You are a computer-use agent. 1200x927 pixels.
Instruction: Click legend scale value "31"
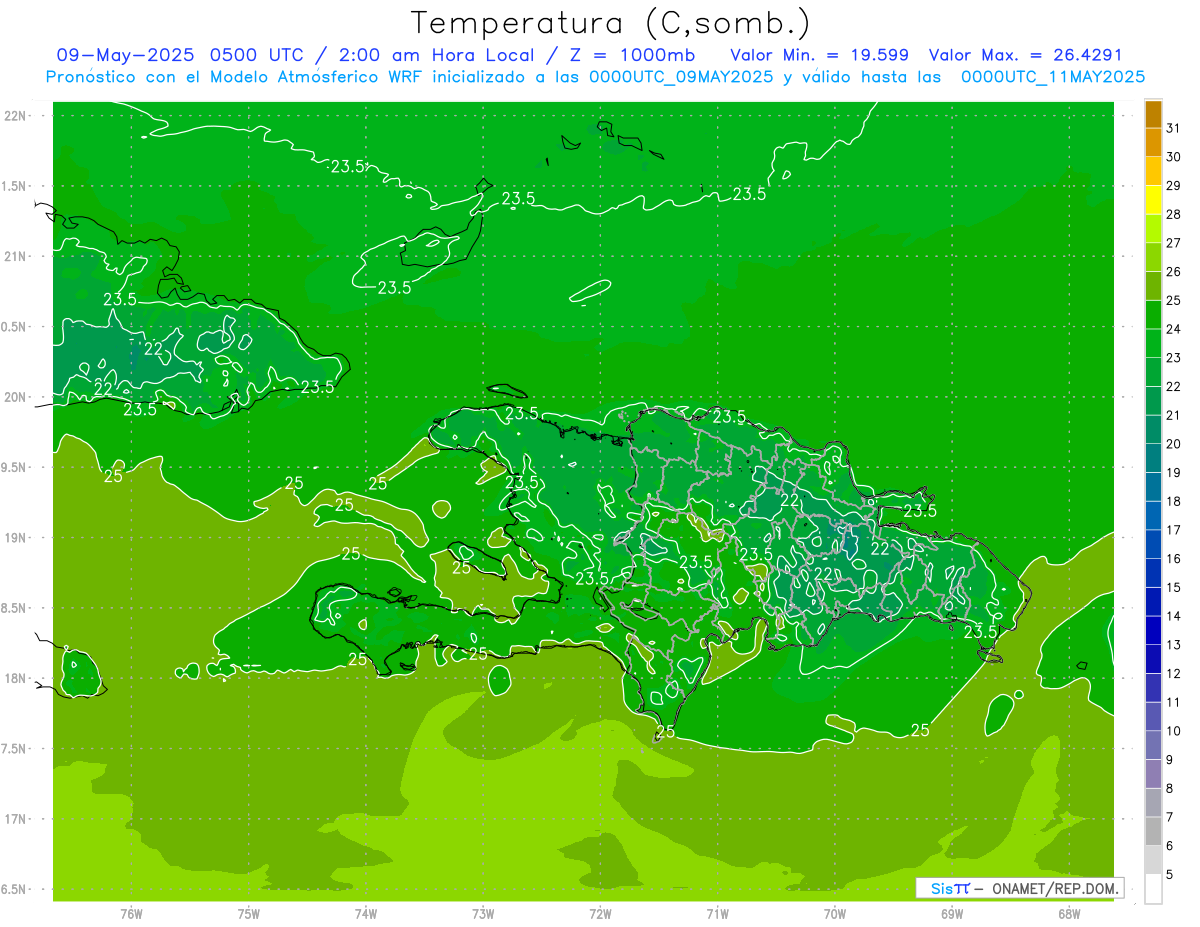(x=1174, y=127)
